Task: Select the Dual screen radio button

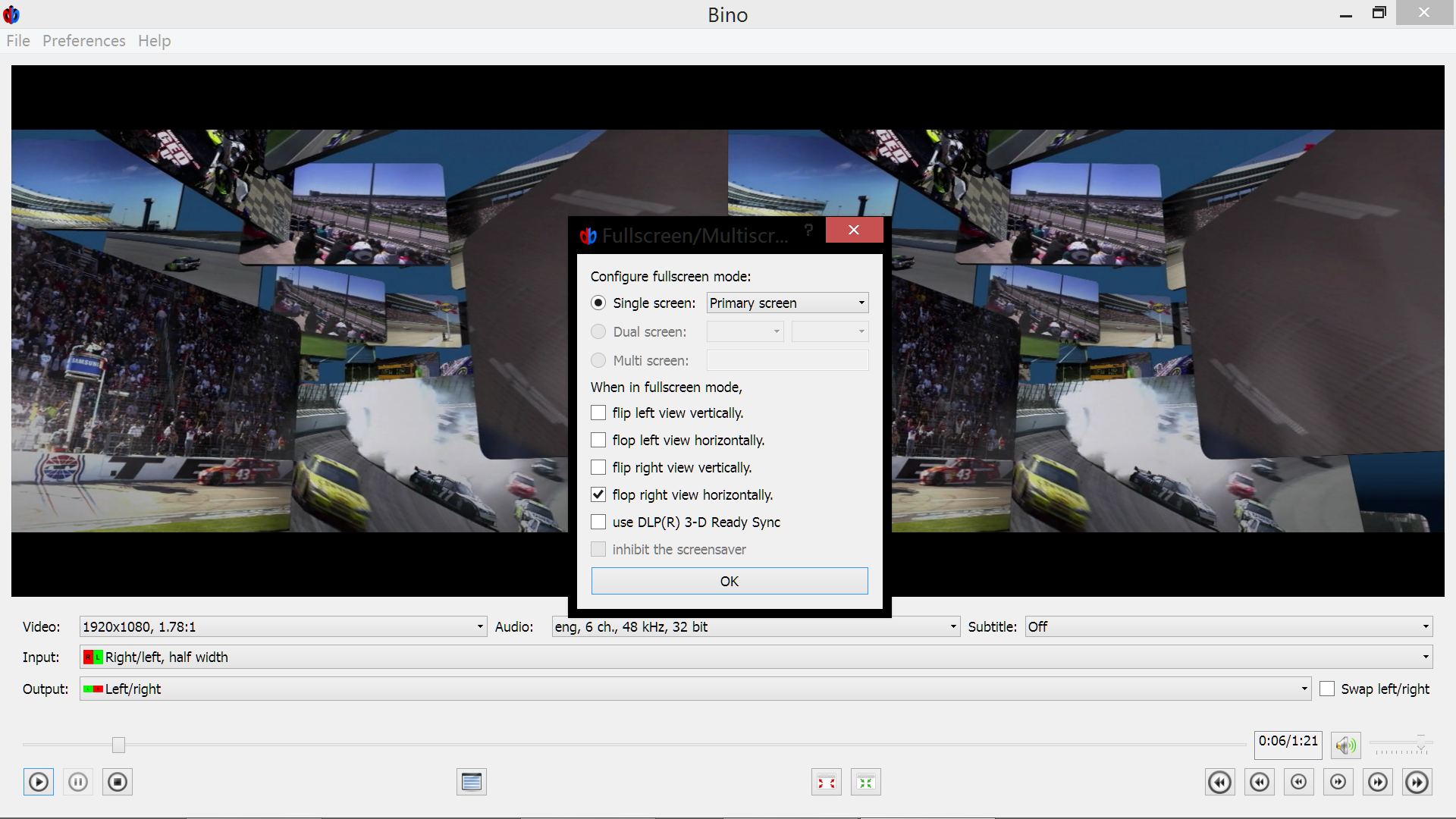Action: point(598,331)
